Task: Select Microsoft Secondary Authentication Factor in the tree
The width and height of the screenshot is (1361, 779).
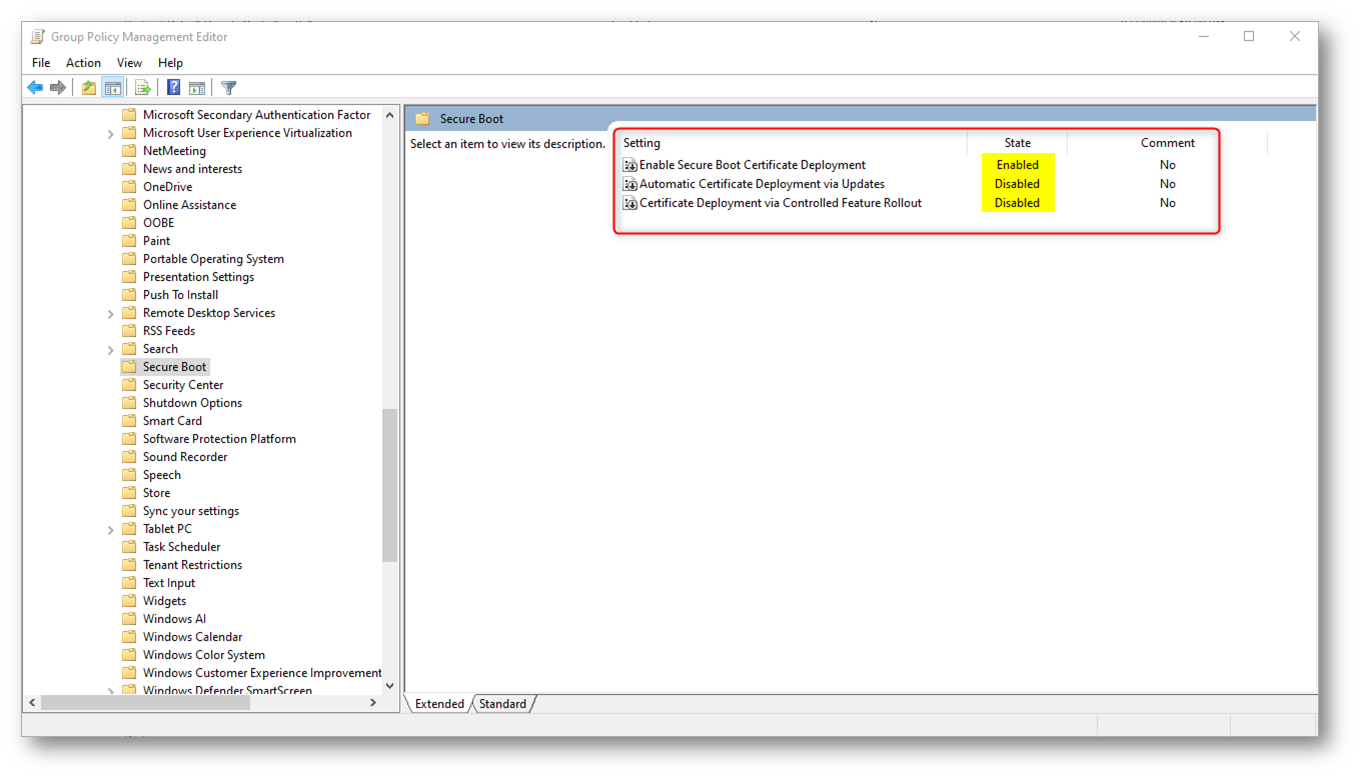Action: pos(256,115)
